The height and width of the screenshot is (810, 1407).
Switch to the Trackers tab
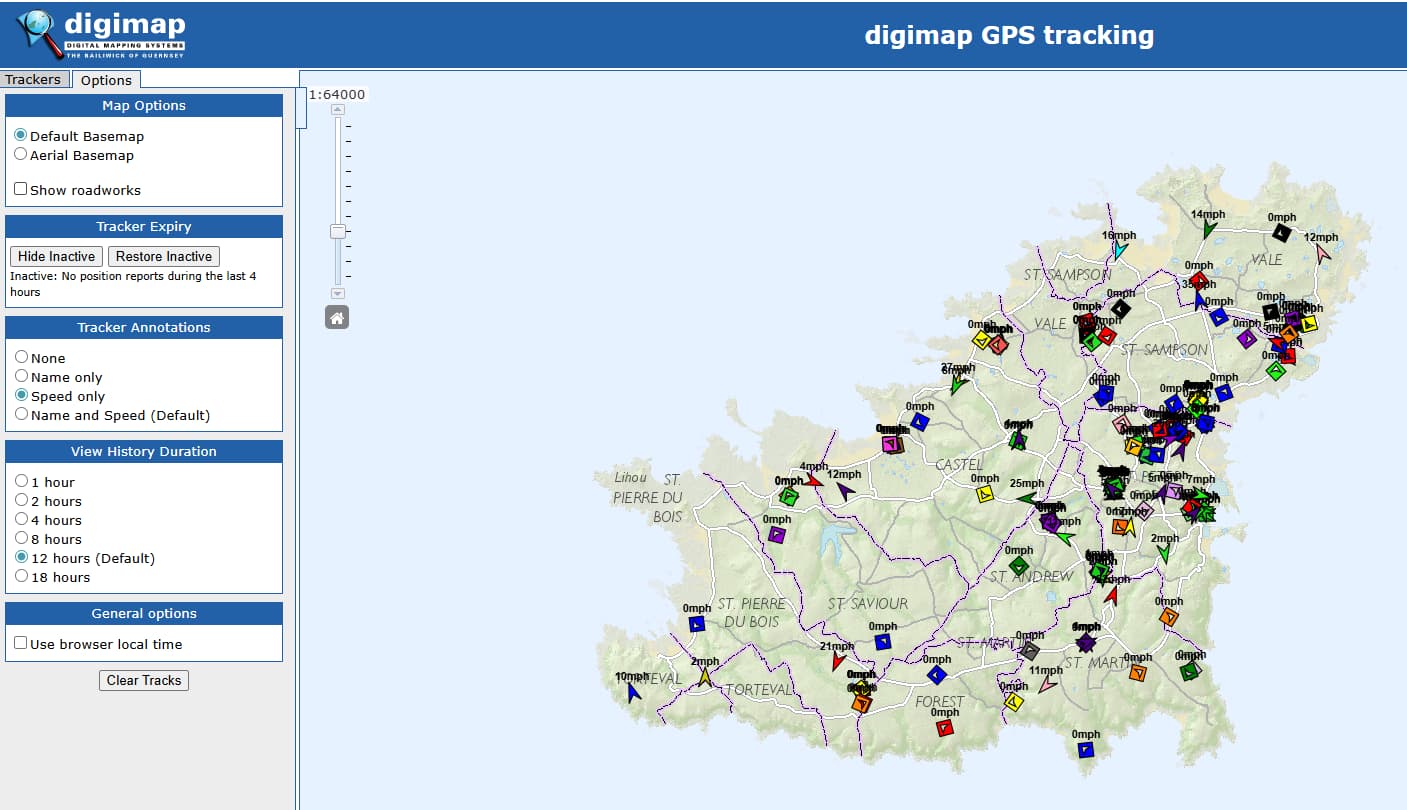[33, 79]
